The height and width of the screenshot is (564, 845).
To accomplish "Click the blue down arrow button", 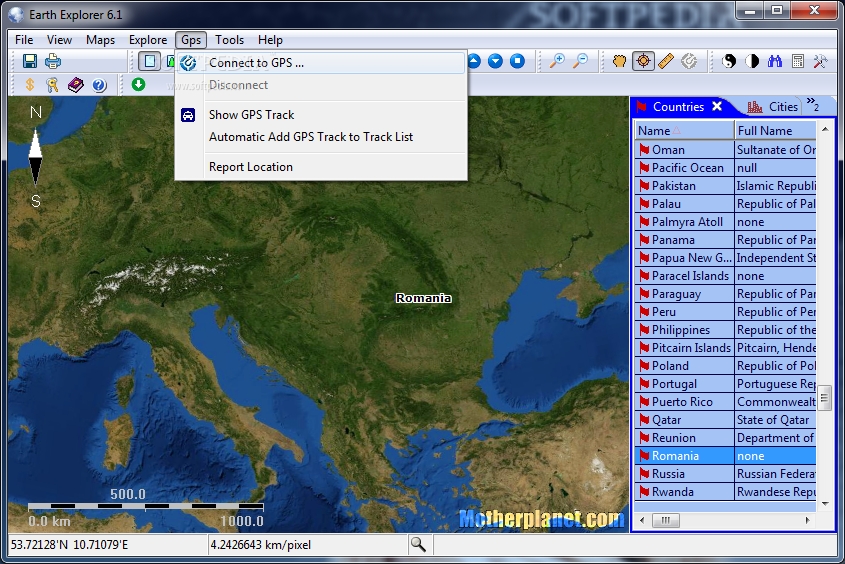I will coord(495,61).
